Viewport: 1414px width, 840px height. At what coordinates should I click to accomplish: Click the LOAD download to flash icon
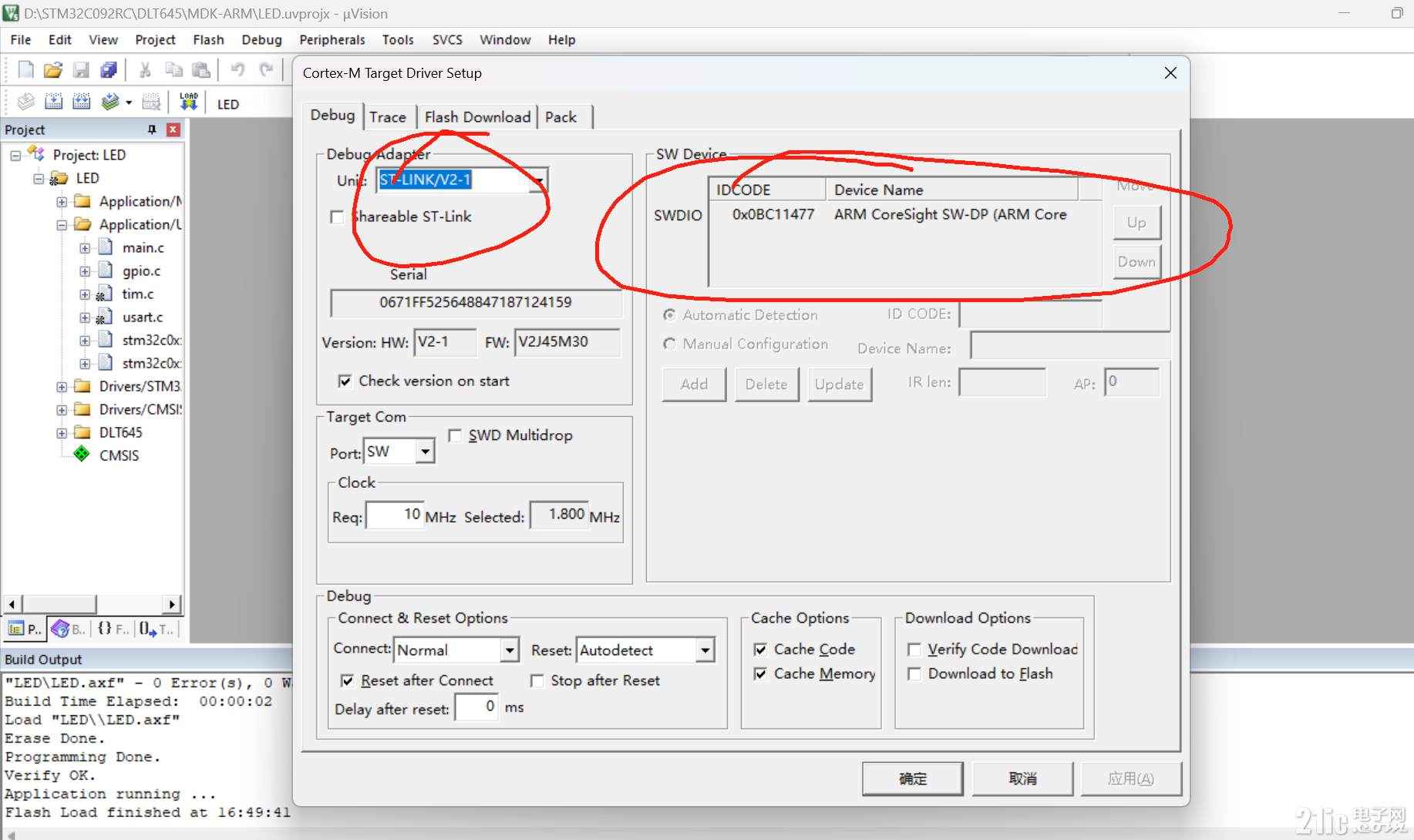[189, 102]
